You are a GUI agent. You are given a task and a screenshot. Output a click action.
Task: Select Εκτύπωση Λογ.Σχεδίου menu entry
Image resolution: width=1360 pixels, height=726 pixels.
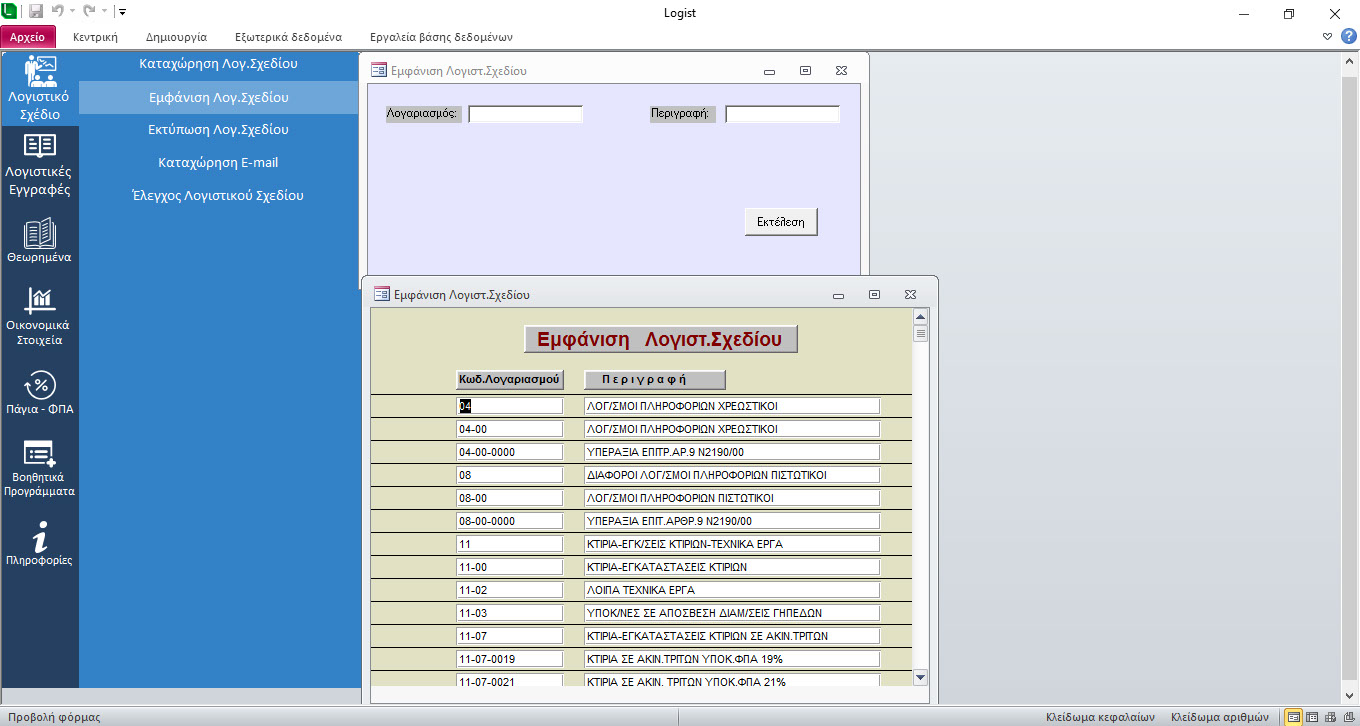pyautogui.click(x=219, y=130)
